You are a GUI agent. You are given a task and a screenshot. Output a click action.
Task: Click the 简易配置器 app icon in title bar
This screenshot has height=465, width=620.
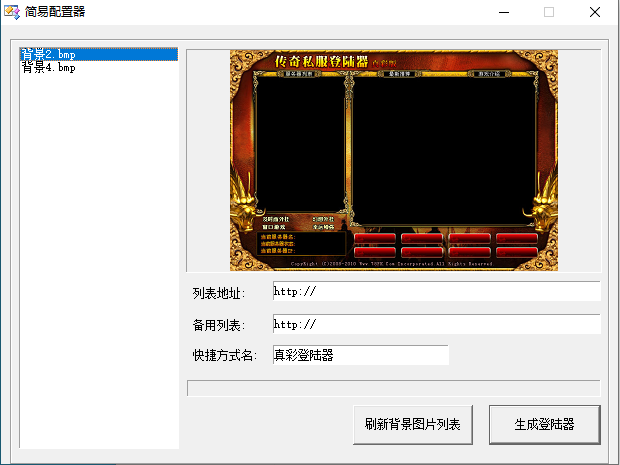tap(12, 12)
